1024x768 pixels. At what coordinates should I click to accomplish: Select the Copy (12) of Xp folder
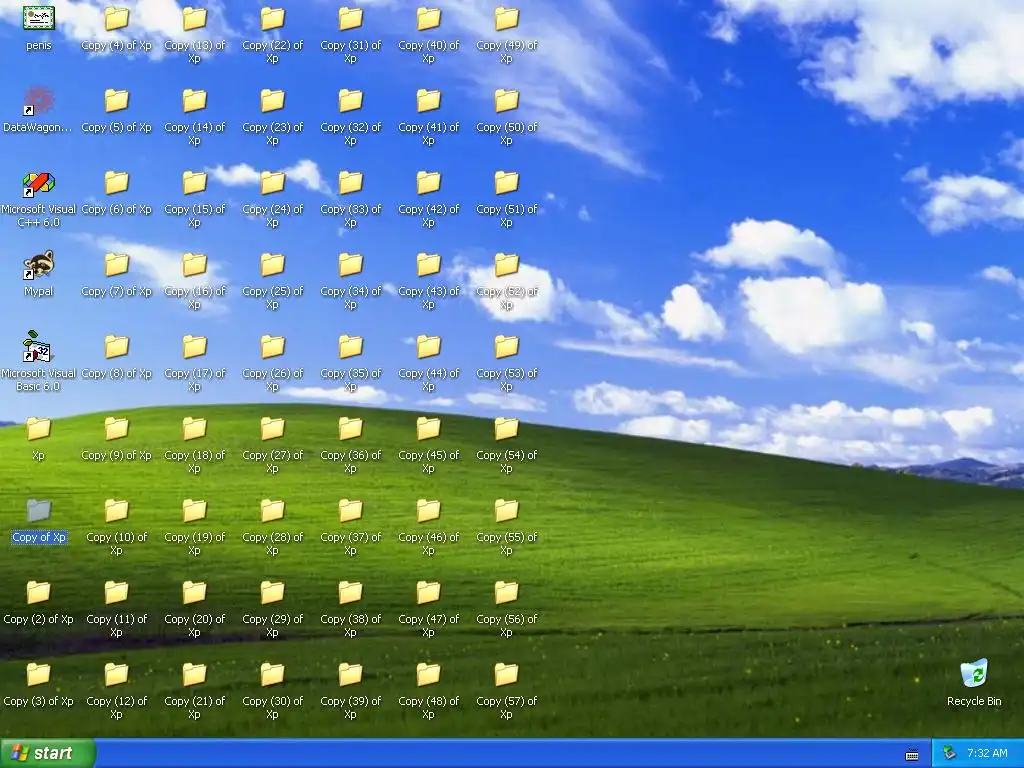(116, 675)
